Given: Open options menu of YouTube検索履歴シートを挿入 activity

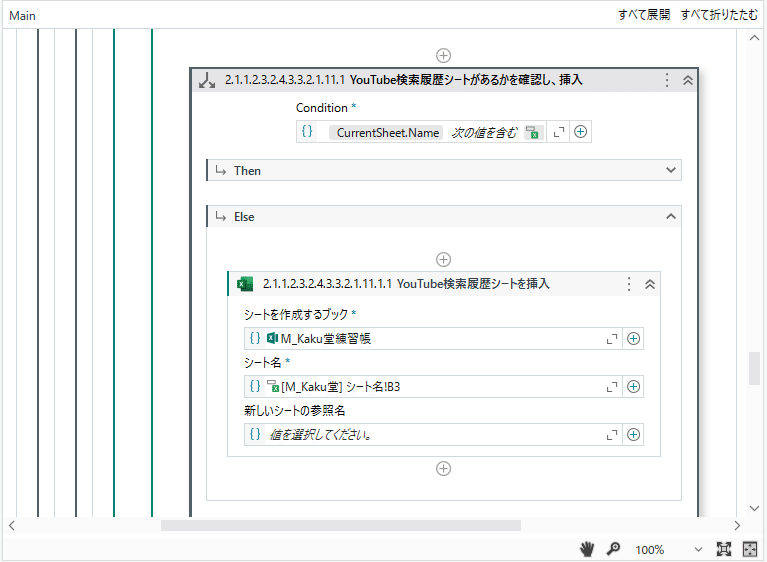Looking at the screenshot, I should click(629, 284).
